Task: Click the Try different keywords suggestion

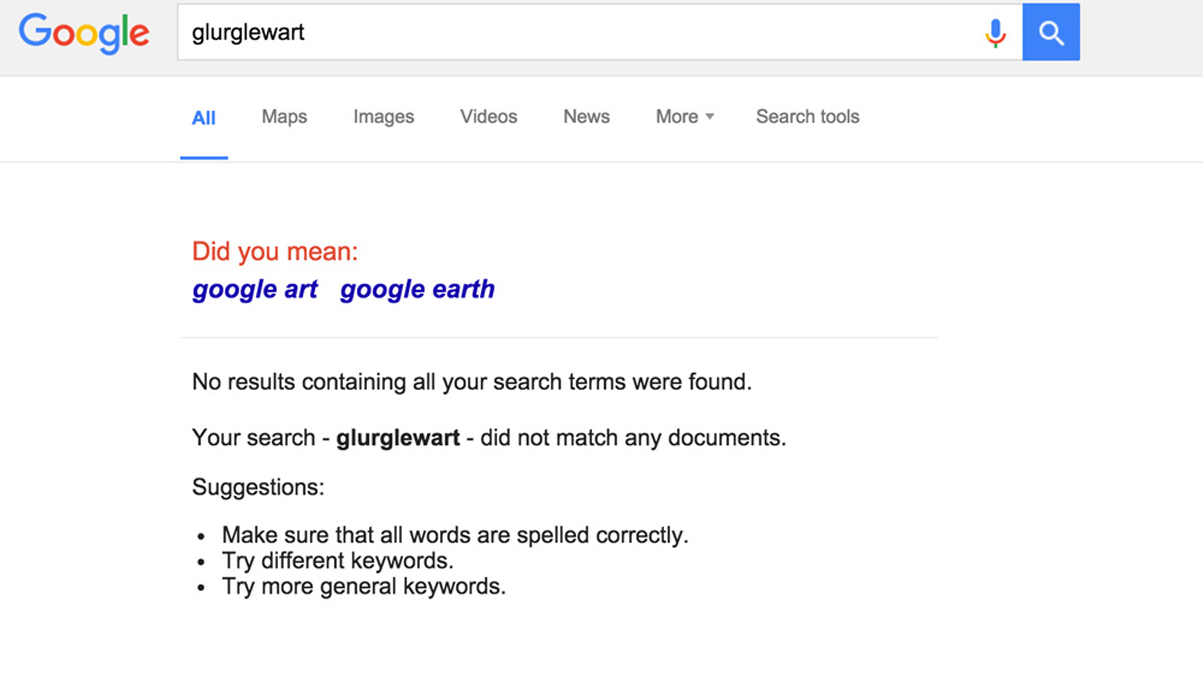Action: tap(338, 561)
